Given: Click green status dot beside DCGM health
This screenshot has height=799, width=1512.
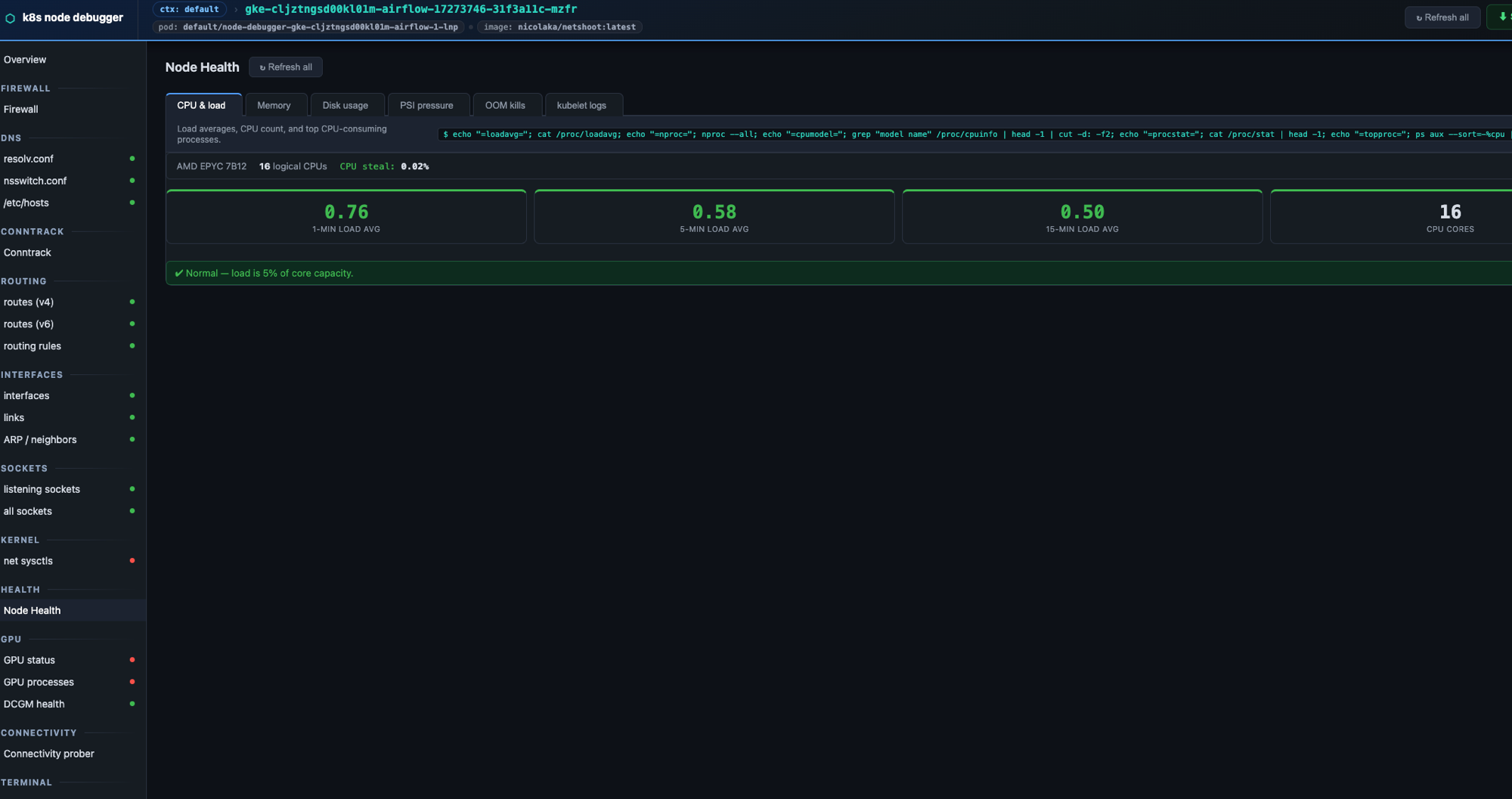Looking at the screenshot, I should [x=132, y=704].
